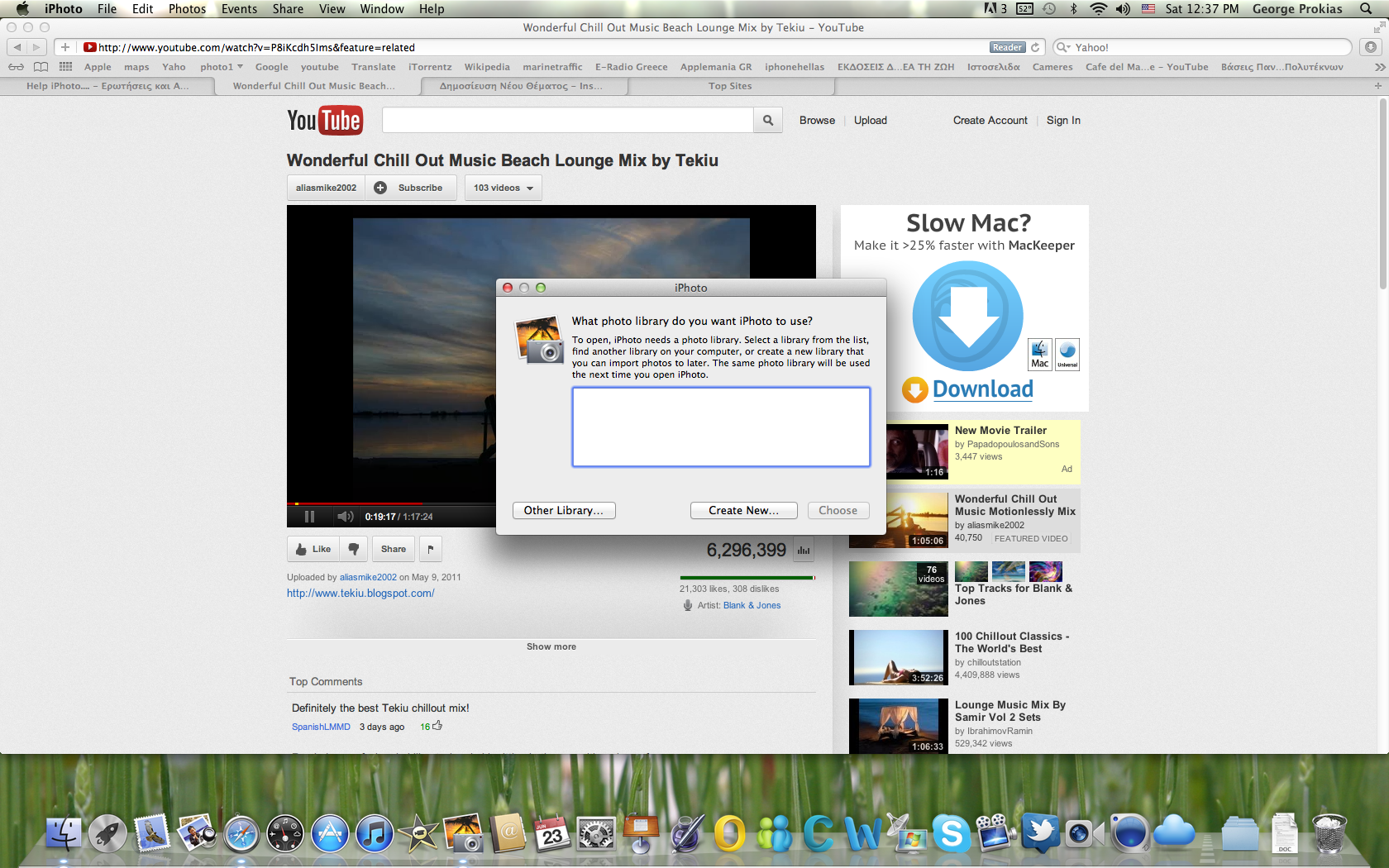Click Safari's add bookmark plus button

pyautogui.click(x=65, y=47)
